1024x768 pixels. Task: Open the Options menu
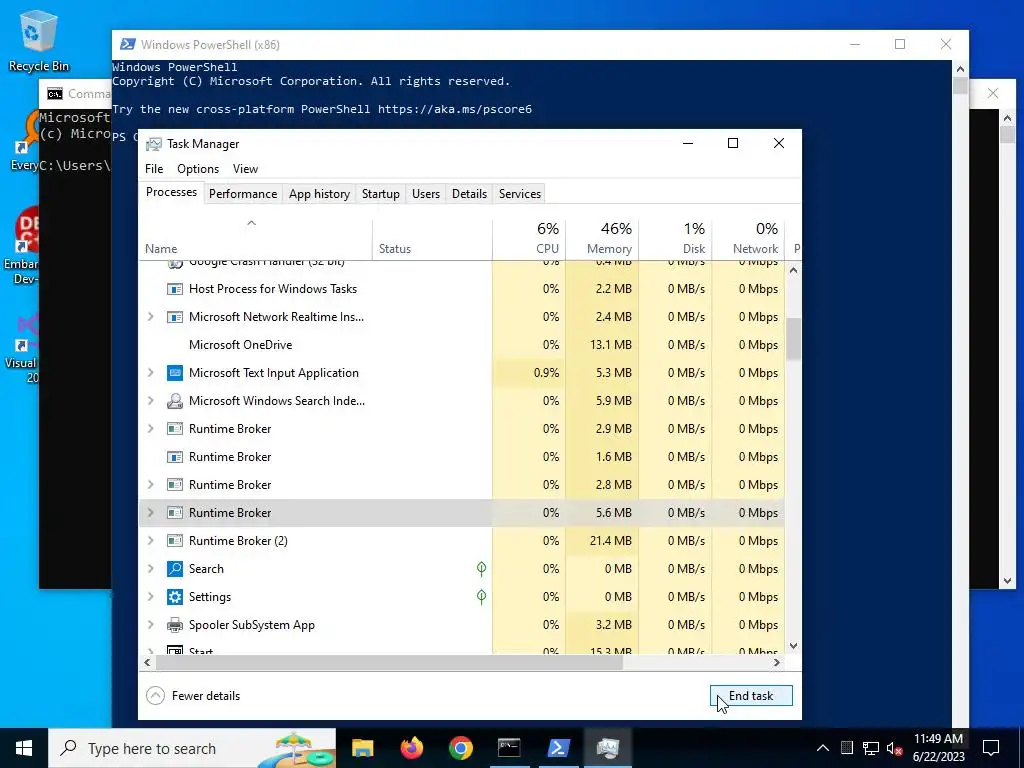point(198,168)
